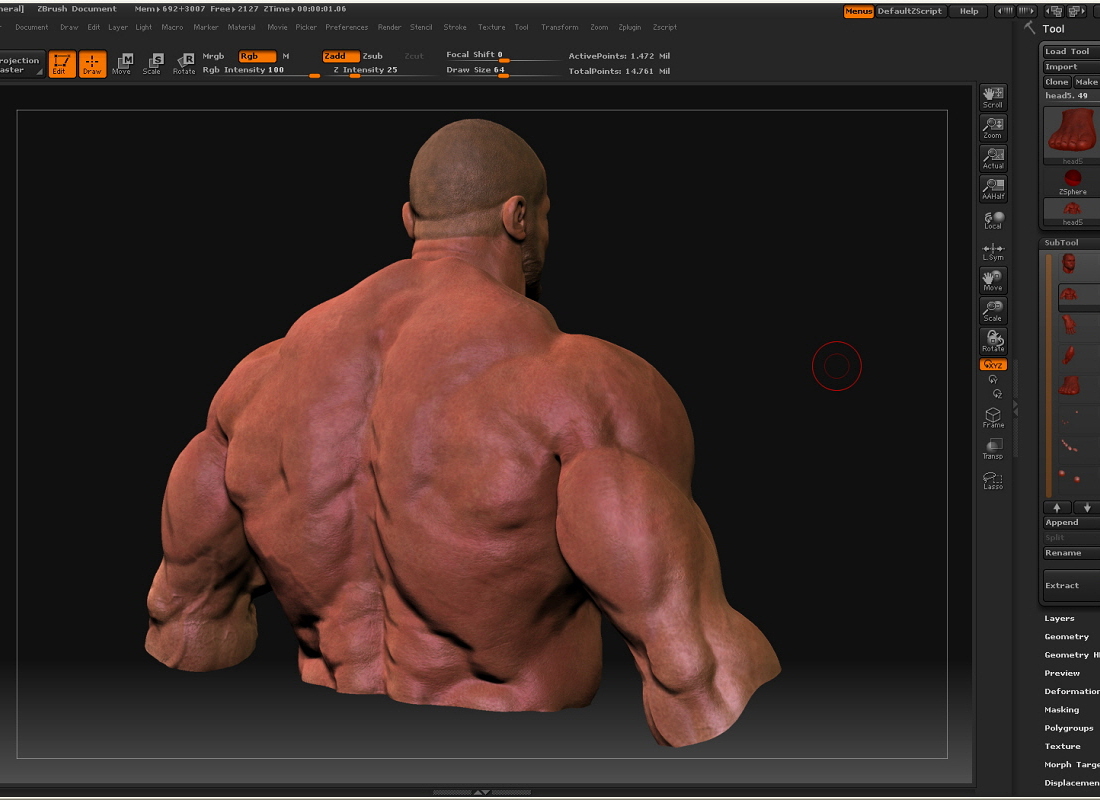Viewport: 1100px width, 800px height.
Task: Toggle the XYZ symmetry button
Action: point(992,364)
